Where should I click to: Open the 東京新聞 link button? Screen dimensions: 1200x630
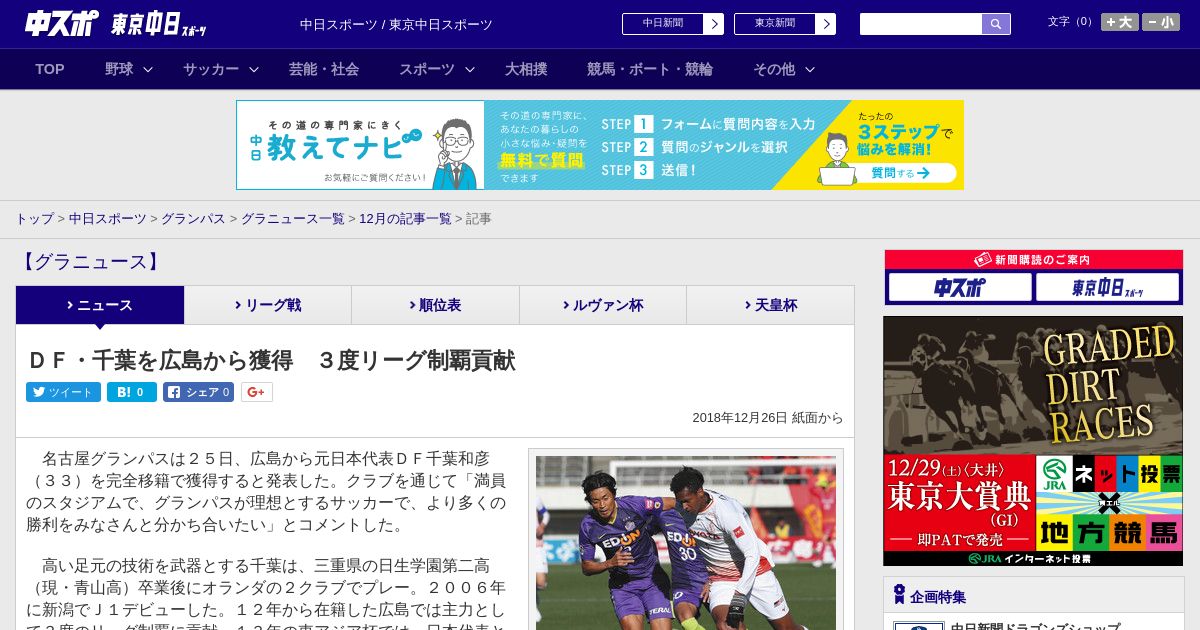coord(774,24)
